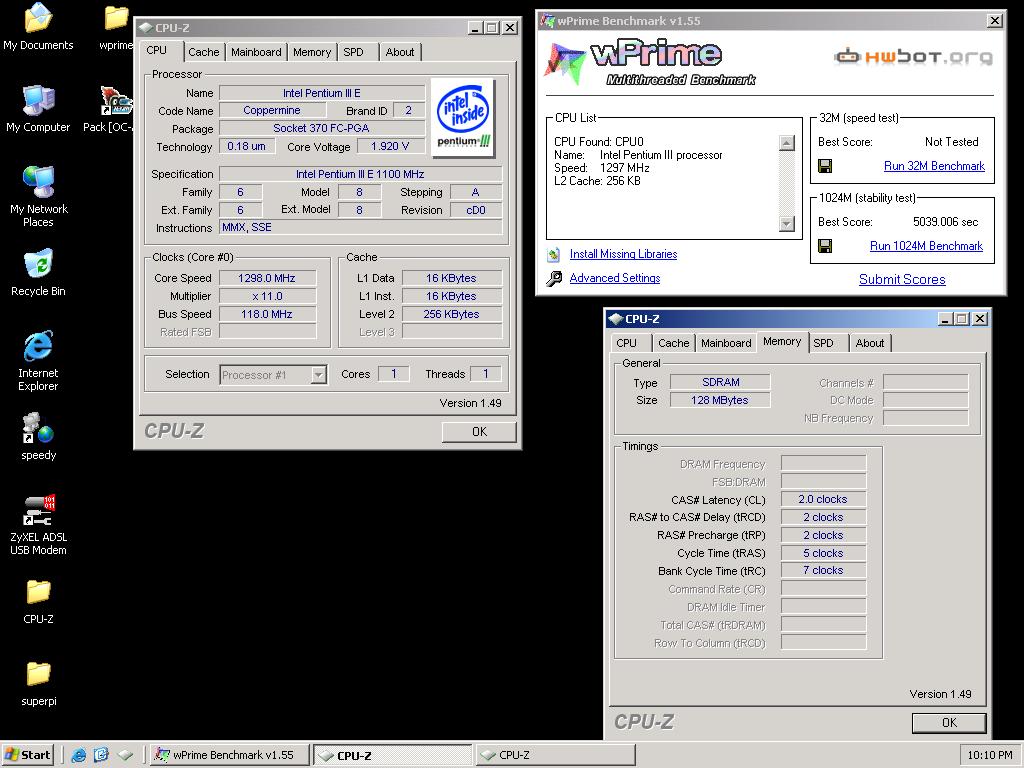Image resolution: width=1024 pixels, height=768 pixels.
Task: Click the HWBOT.org logo
Action: coord(913,57)
